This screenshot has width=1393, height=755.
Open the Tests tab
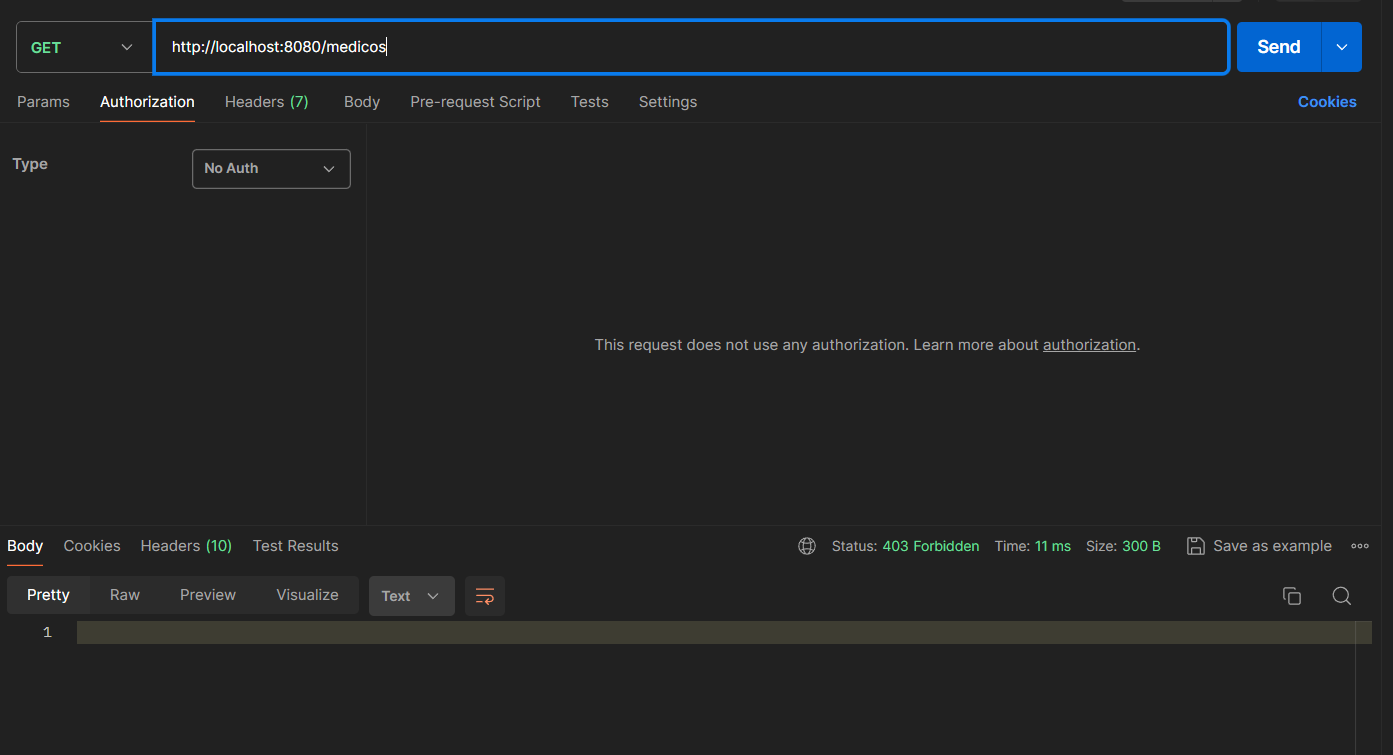[590, 102]
